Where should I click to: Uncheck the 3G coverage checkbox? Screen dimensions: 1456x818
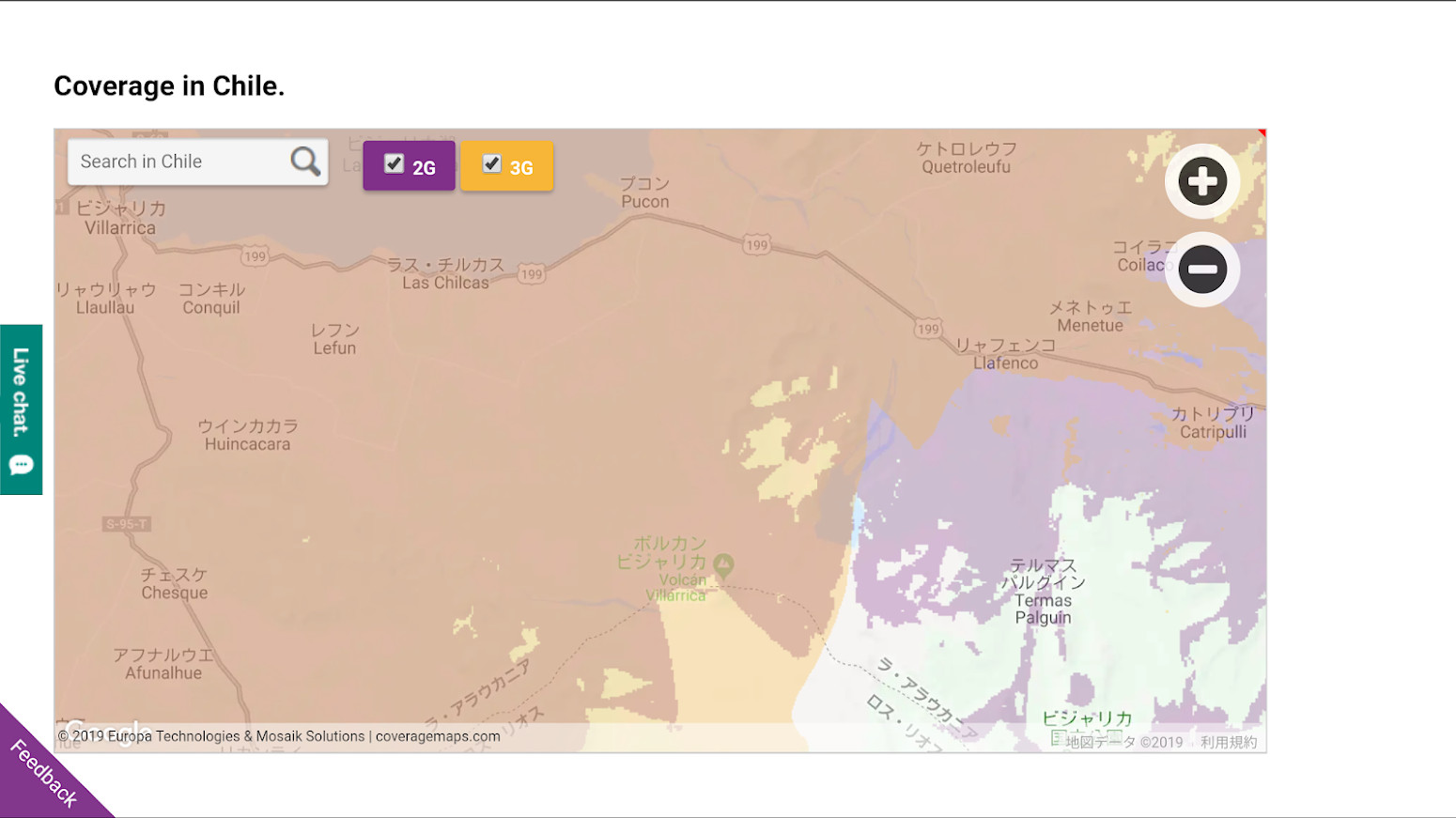tap(492, 164)
